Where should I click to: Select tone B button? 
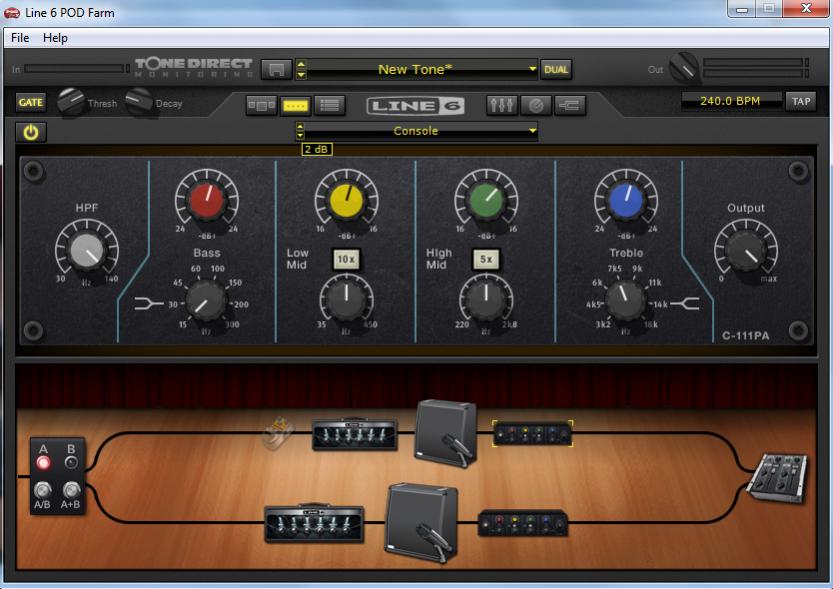(x=71, y=463)
